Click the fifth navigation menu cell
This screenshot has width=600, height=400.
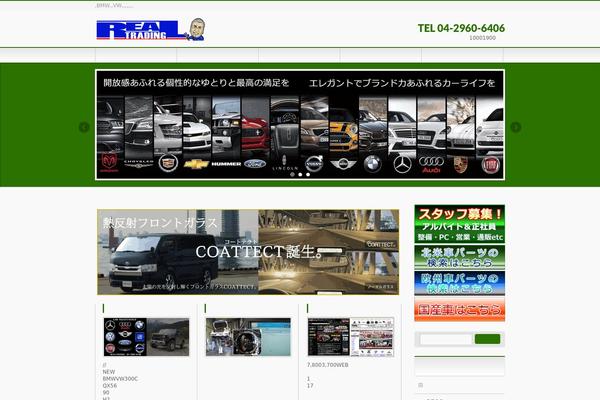[x=462, y=55]
